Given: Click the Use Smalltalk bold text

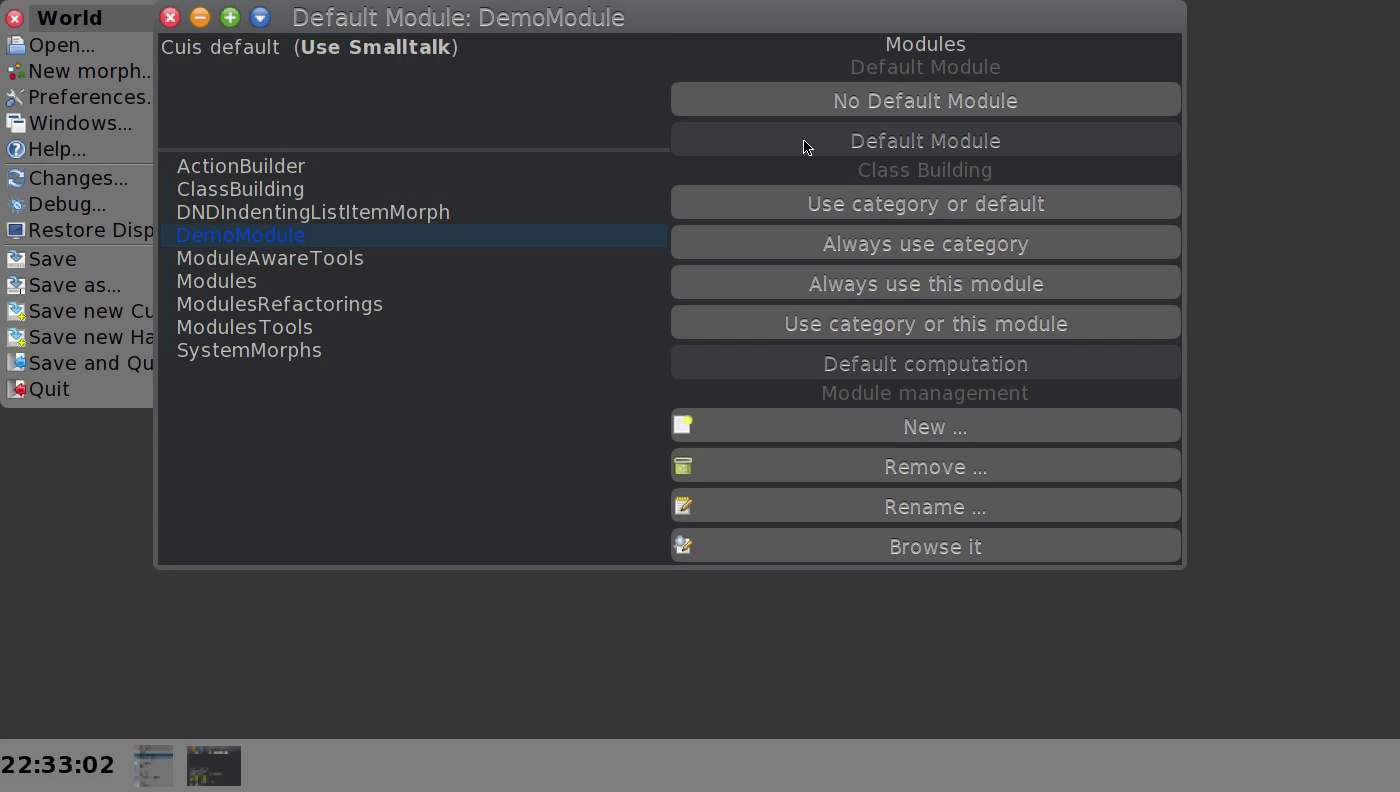Looking at the screenshot, I should point(375,47).
